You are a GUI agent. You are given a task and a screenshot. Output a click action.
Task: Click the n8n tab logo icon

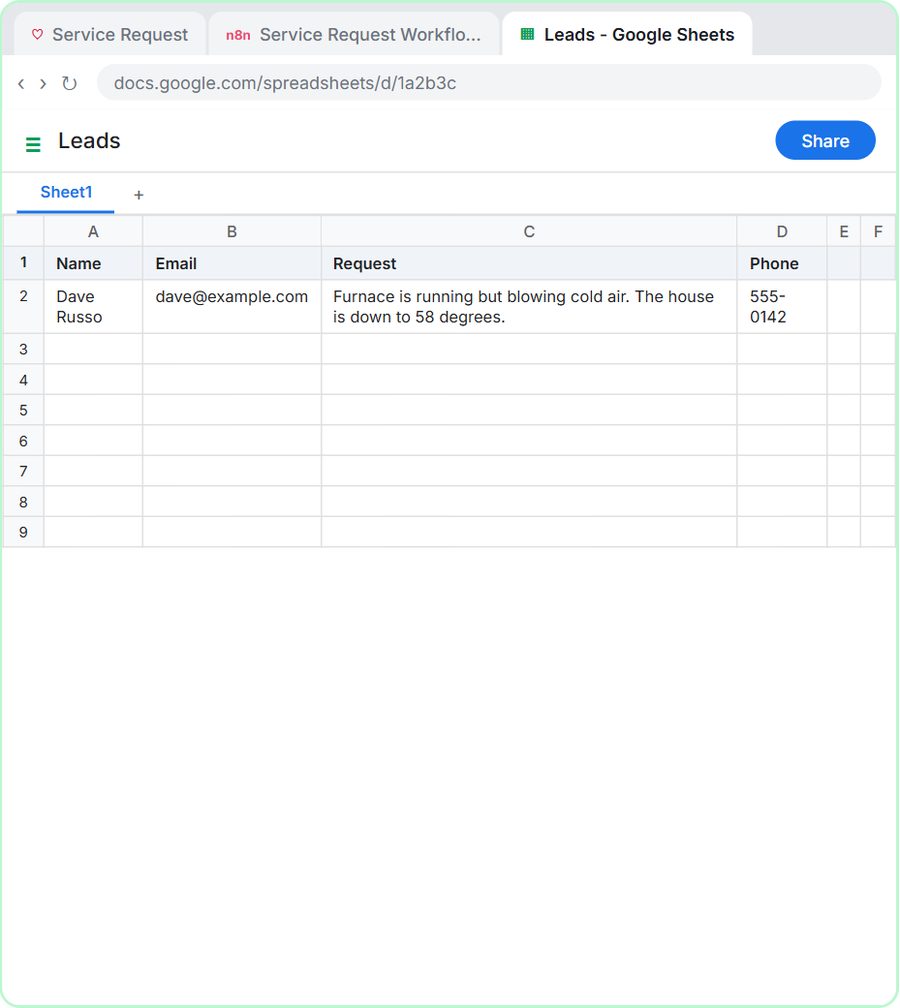(238, 35)
